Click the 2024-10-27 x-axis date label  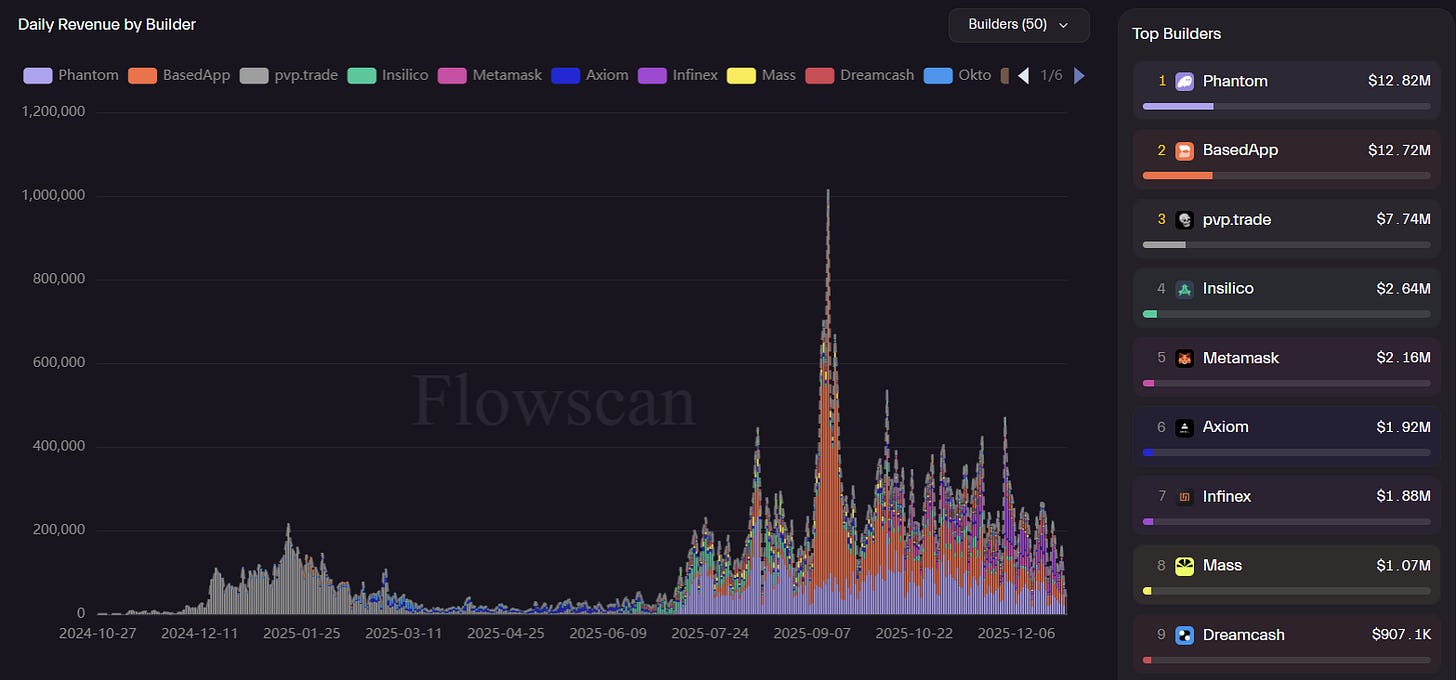(96, 633)
